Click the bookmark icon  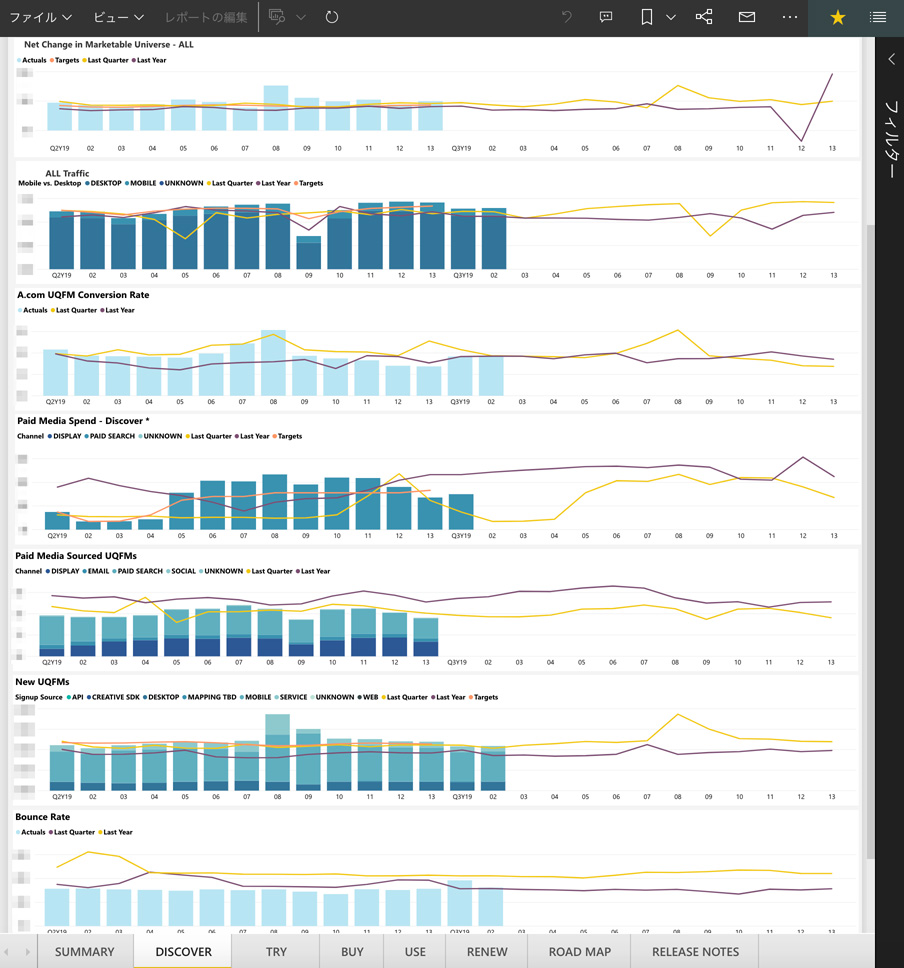click(647, 17)
